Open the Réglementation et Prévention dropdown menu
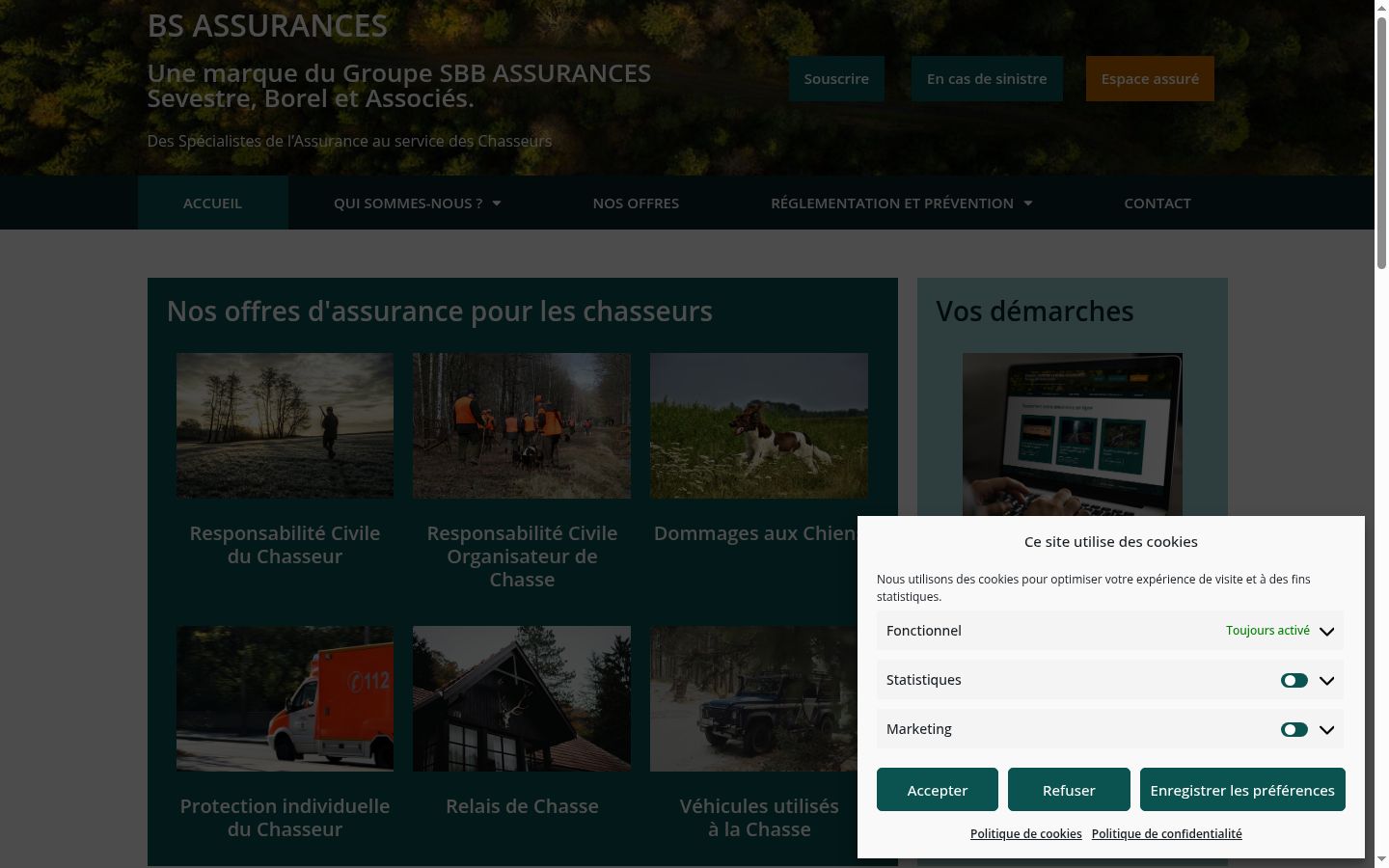 901,203
